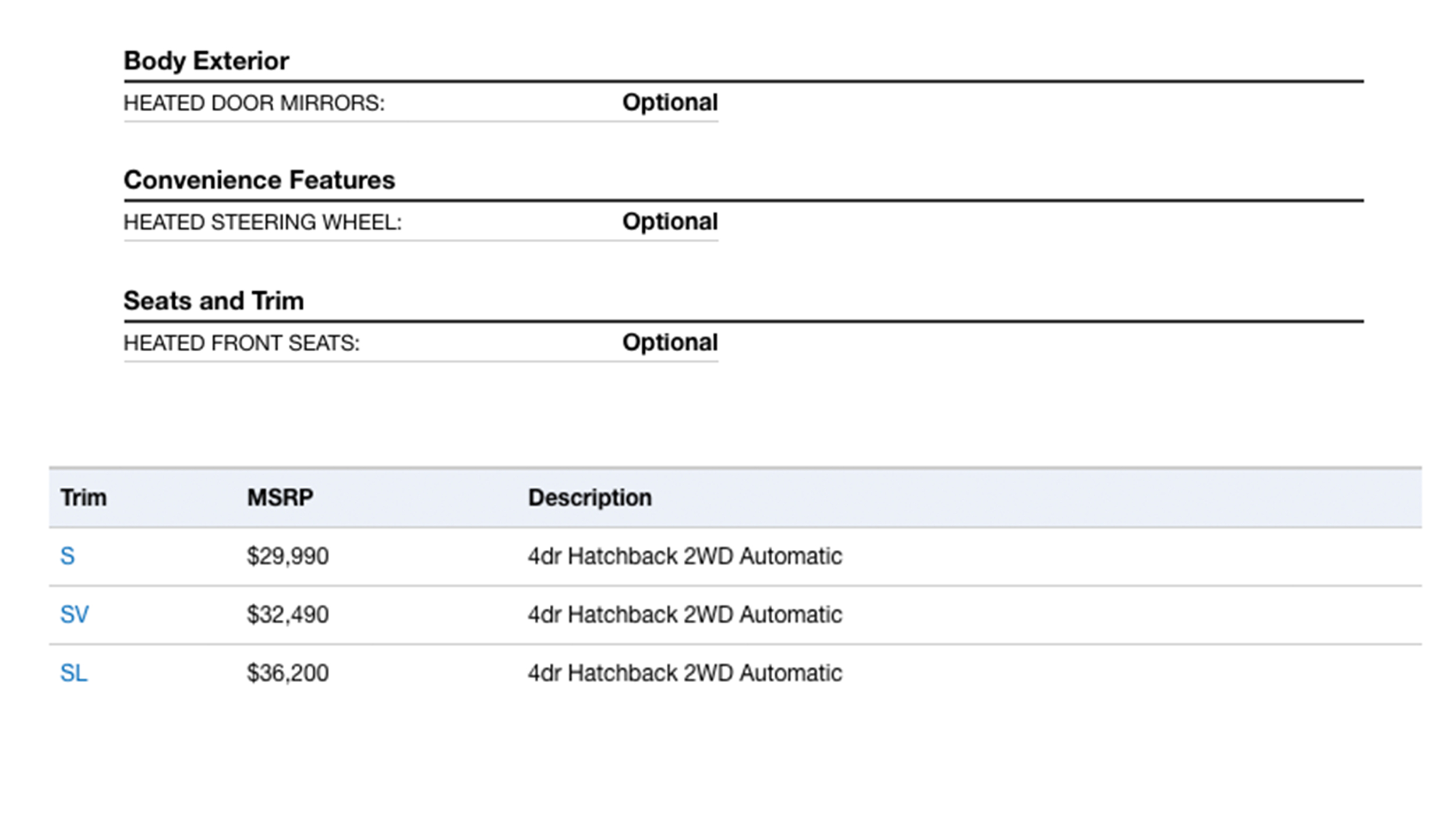The height and width of the screenshot is (819, 1456).
Task: Open the S trim link
Action: pos(68,556)
